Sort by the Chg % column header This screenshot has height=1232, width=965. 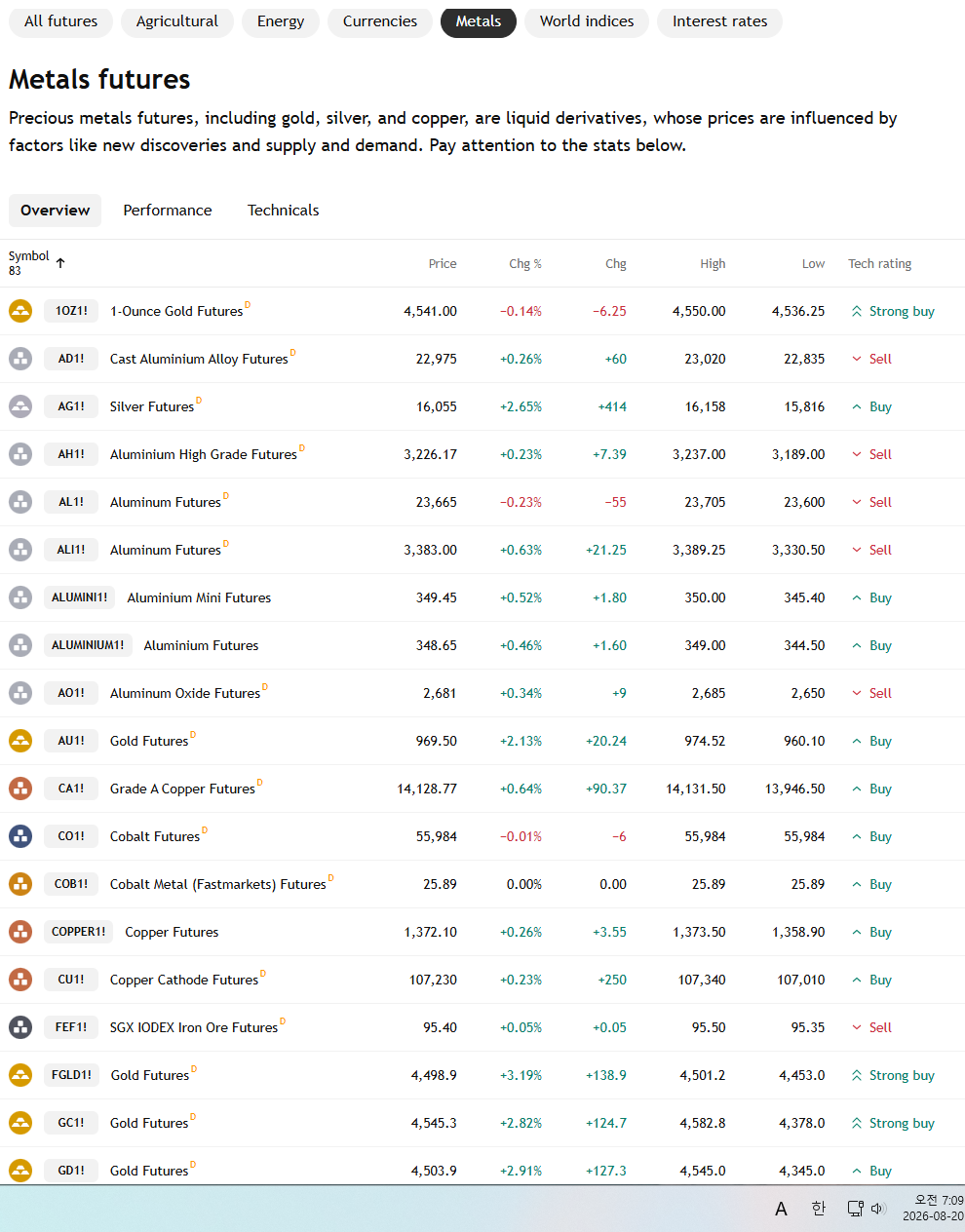tap(525, 264)
